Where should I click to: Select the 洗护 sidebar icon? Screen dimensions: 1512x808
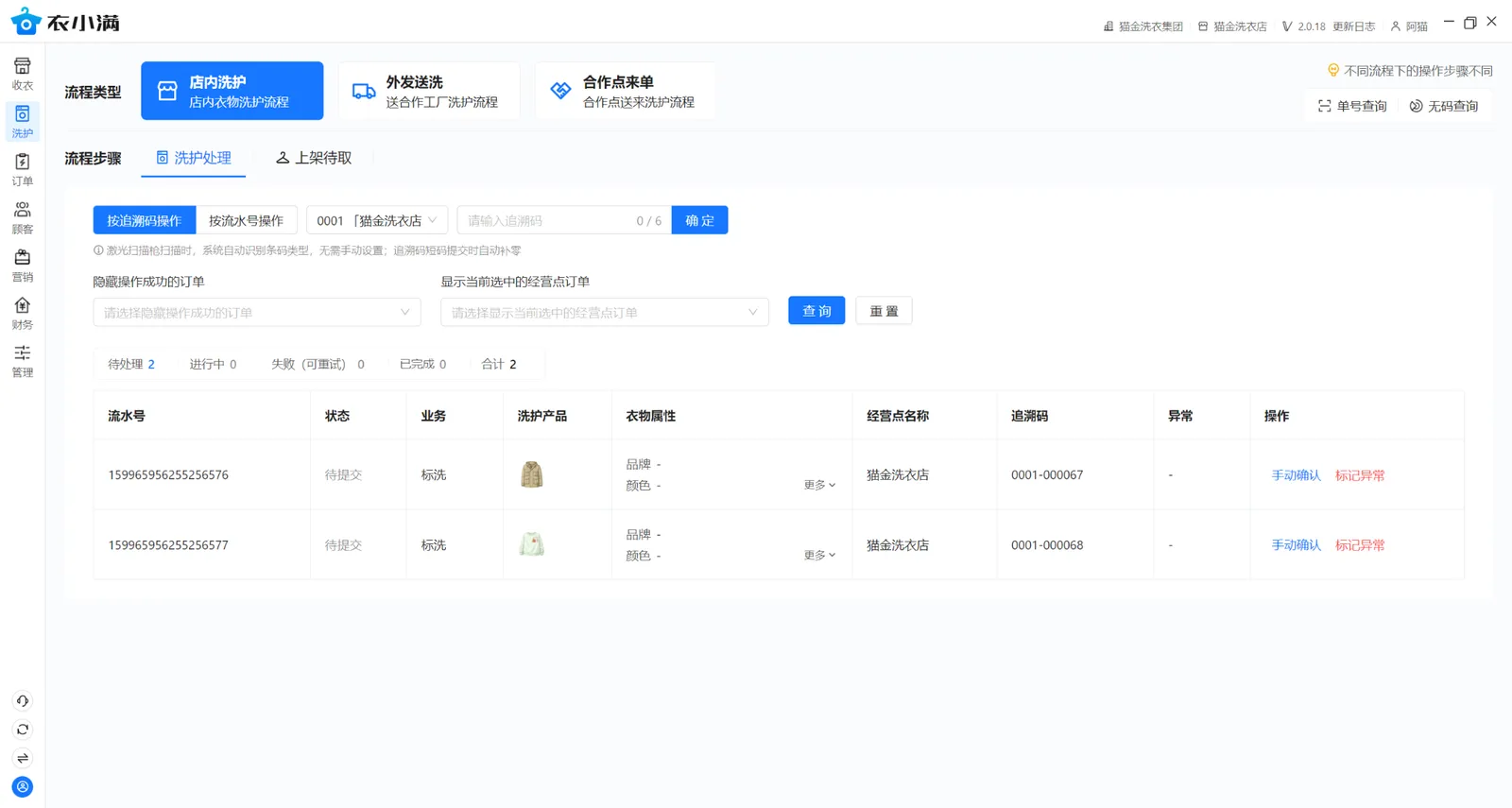[23, 122]
